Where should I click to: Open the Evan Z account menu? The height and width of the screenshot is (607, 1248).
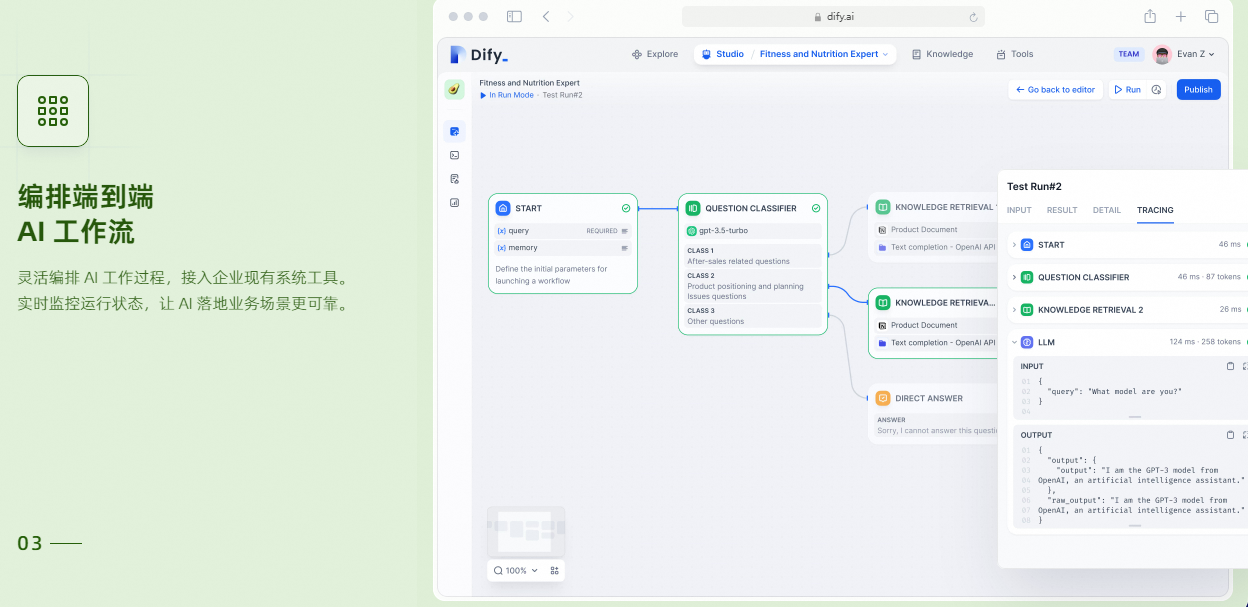(1196, 54)
